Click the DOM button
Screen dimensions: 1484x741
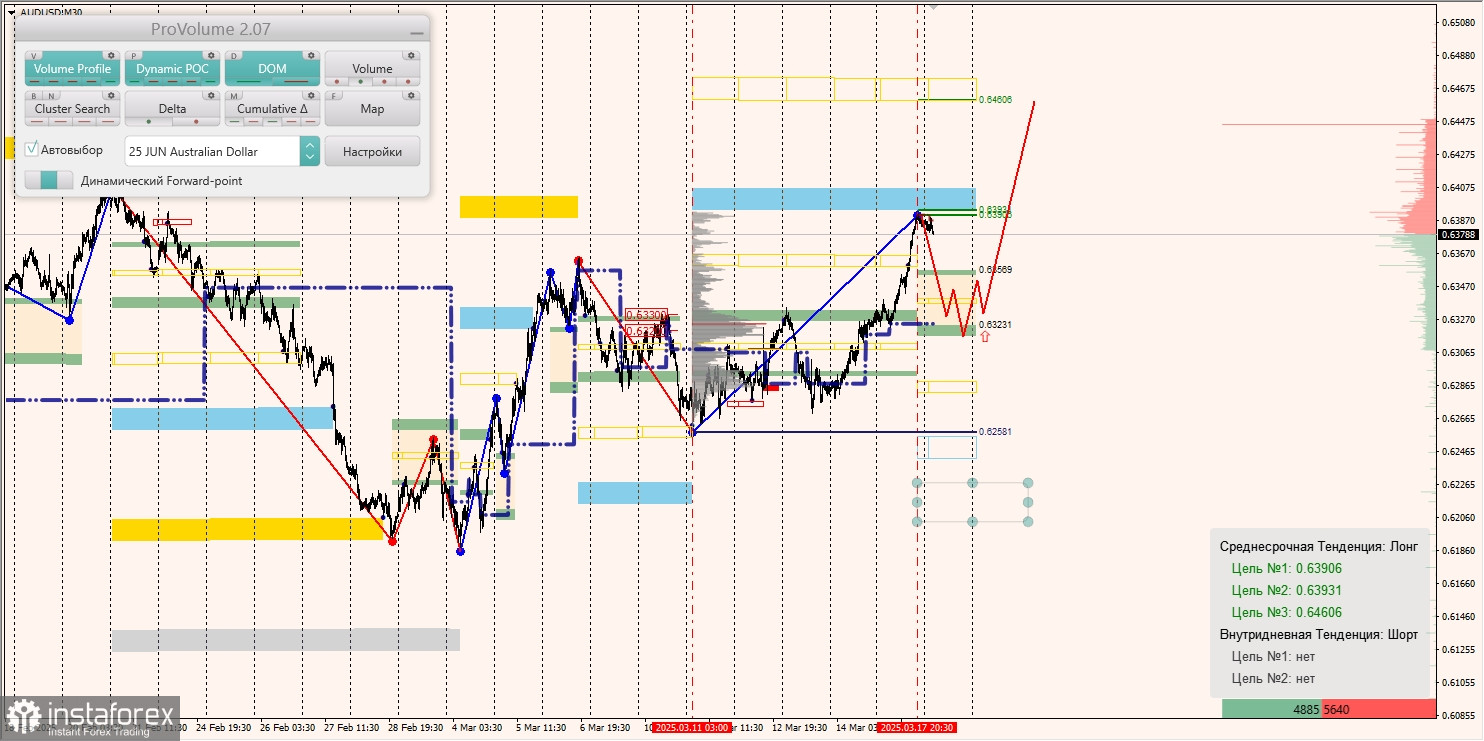tap(272, 68)
